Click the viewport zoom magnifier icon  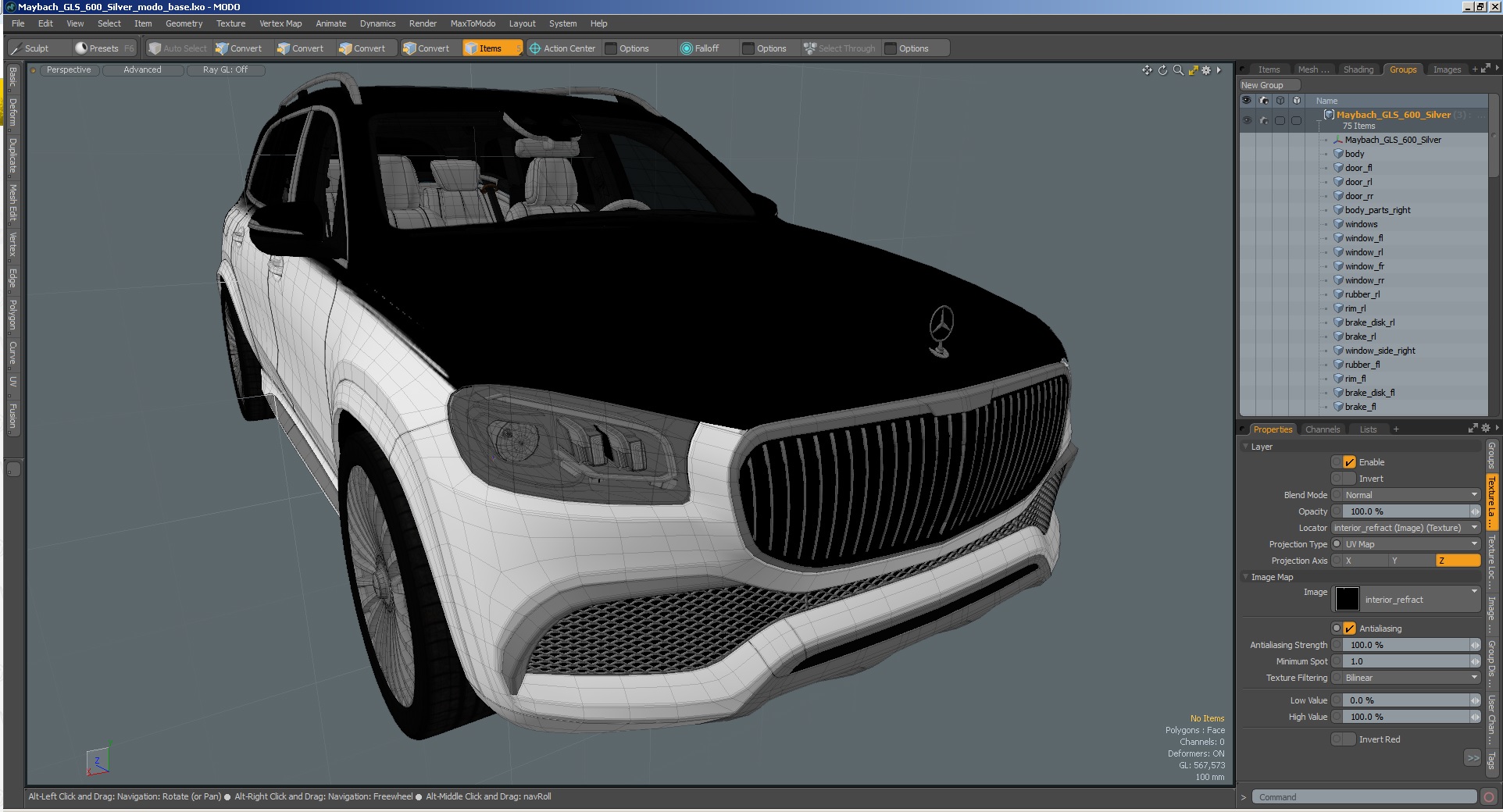tap(1178, 70)
